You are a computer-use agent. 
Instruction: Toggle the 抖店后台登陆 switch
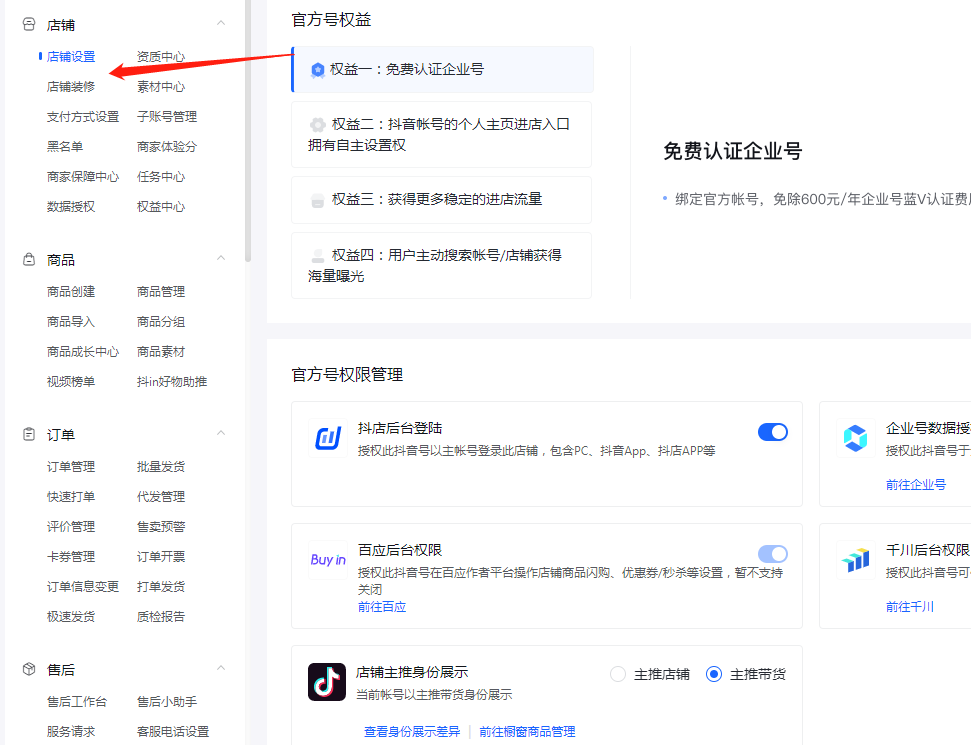[x=773, y=432]
